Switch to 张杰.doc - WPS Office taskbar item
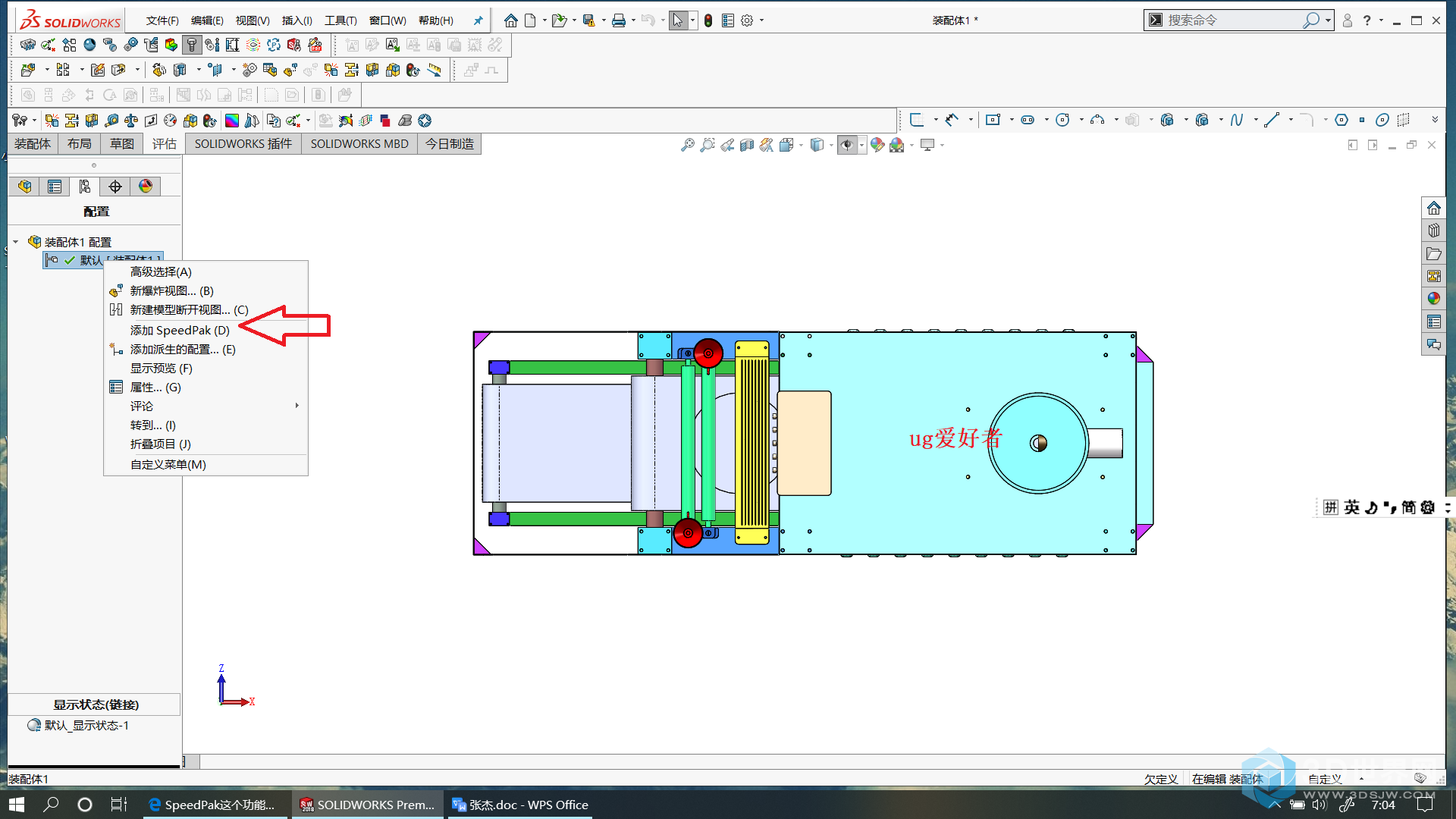This screenshot has width=1456, height=819. pyautogui.click(x=520, y=805)
